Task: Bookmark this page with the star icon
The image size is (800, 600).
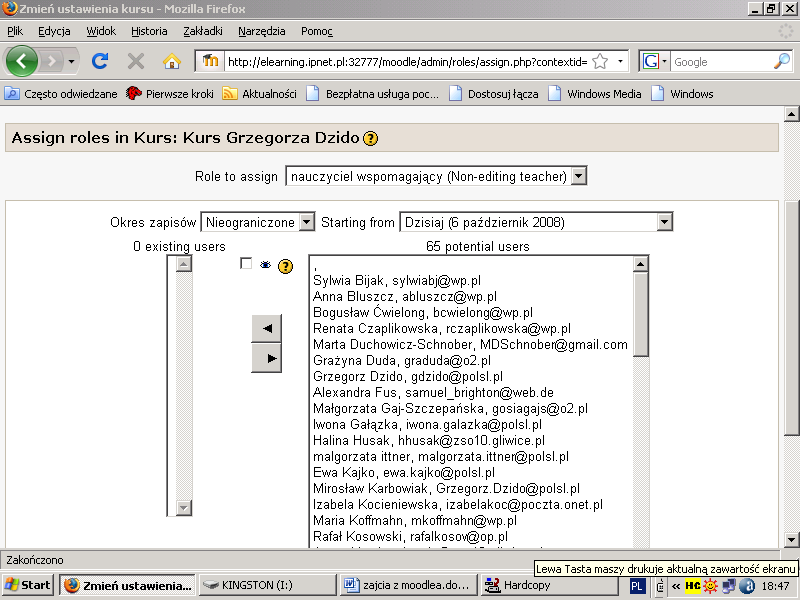Action: click(601, 62)
